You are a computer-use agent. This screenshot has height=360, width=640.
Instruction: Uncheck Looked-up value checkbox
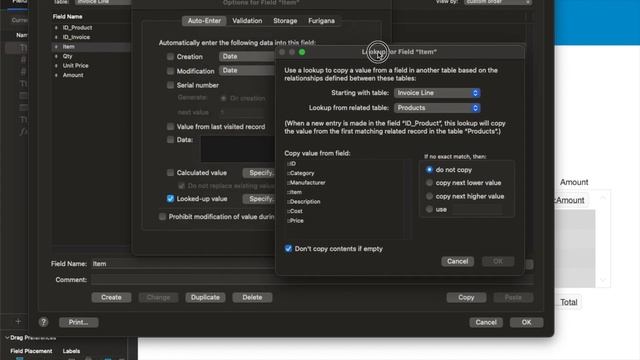[x=170, y=199]
